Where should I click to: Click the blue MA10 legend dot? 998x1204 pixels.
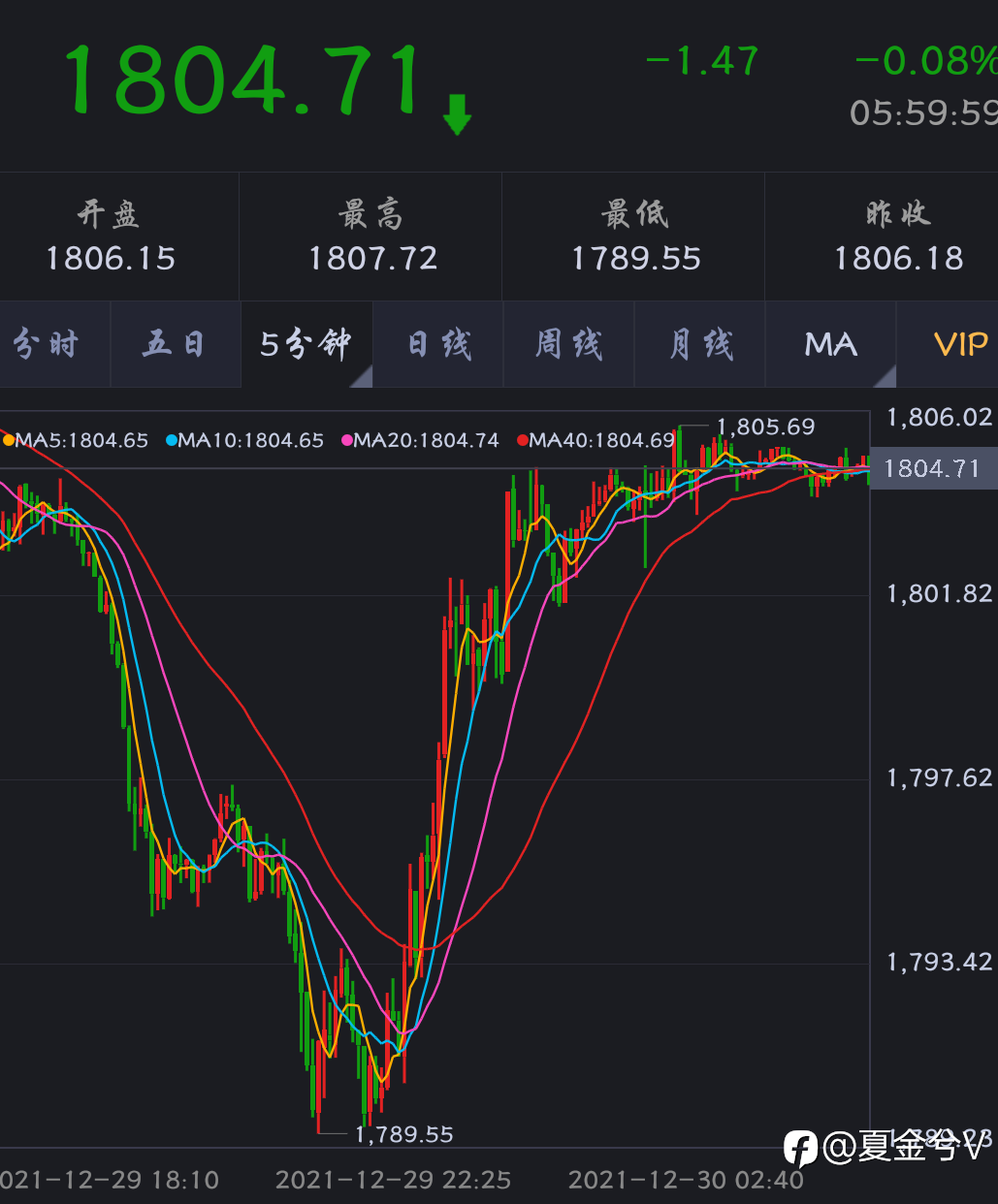(x=172, y=441)
